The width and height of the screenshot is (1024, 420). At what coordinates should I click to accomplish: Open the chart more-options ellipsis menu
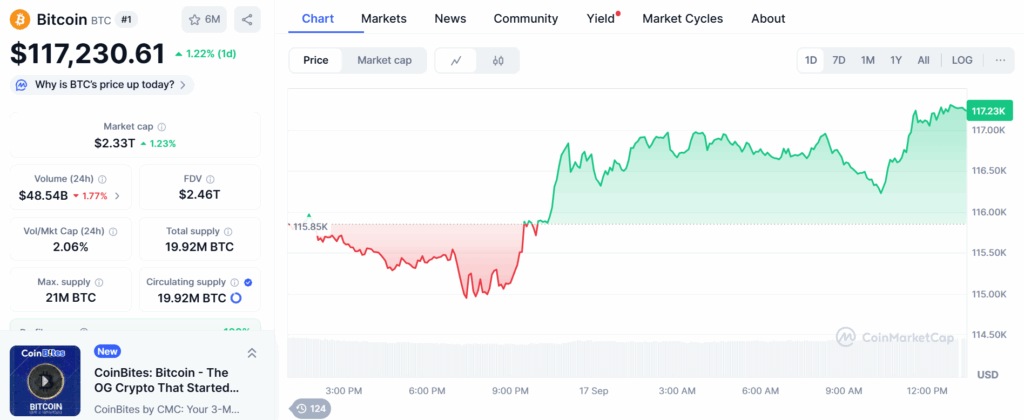click(x=1000, y=60)
